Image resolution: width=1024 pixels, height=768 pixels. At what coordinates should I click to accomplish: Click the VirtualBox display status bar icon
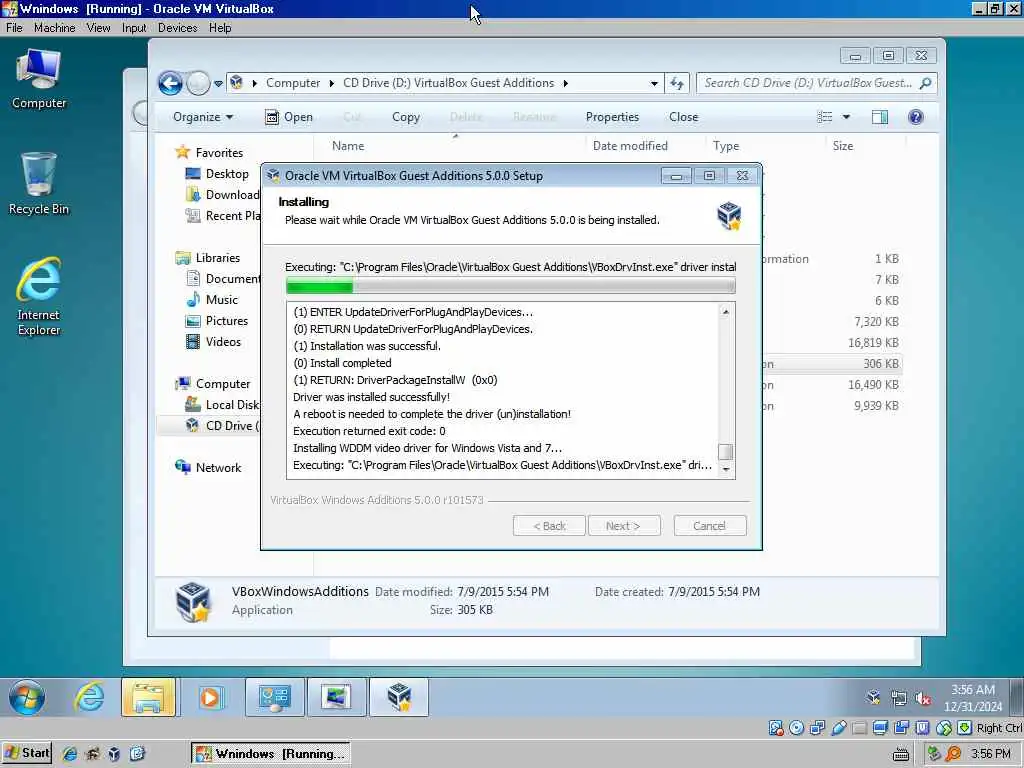pyautogui.click(x=880, y=728)
